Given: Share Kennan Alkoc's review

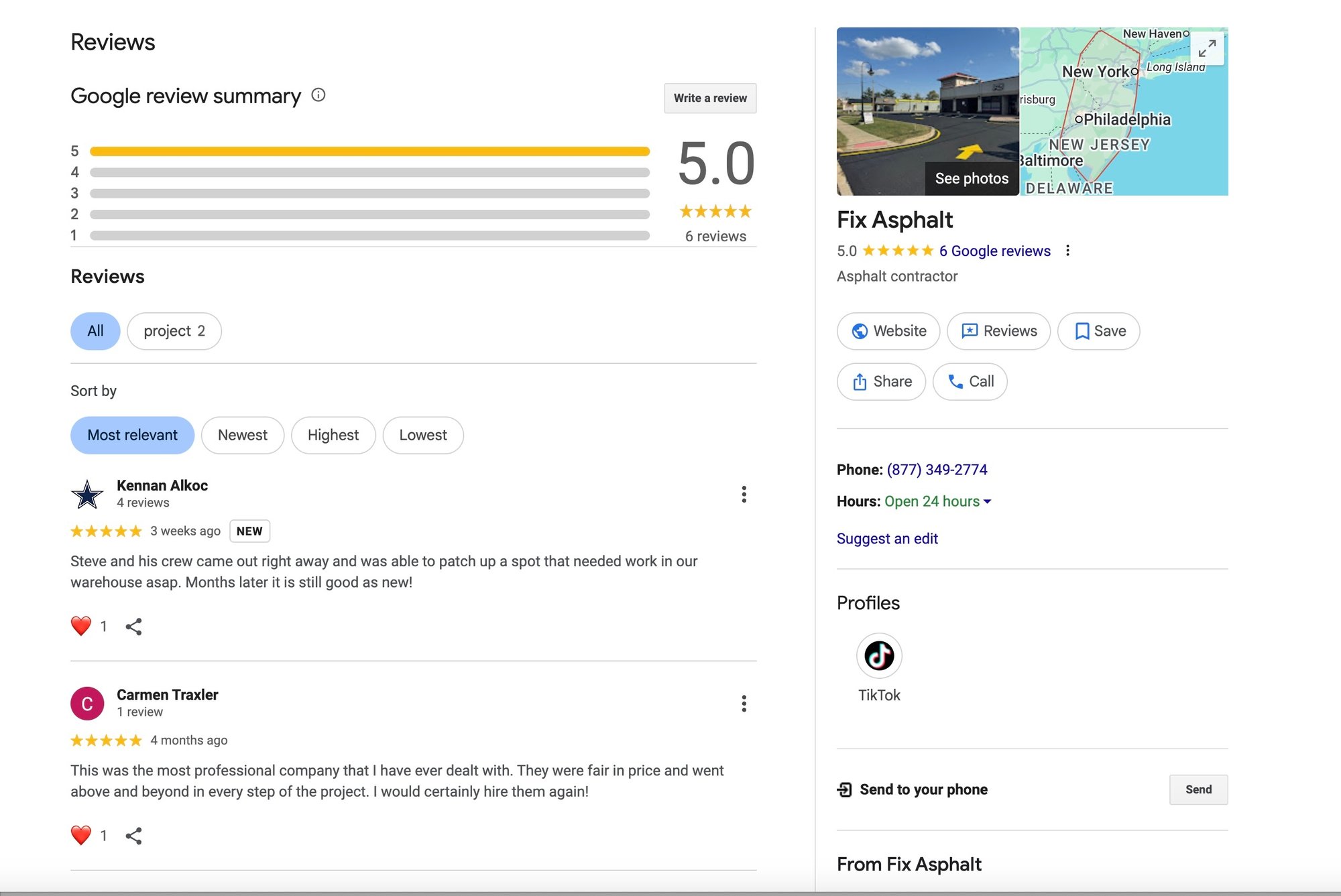Looking at the screenshot, I should 133,627.
